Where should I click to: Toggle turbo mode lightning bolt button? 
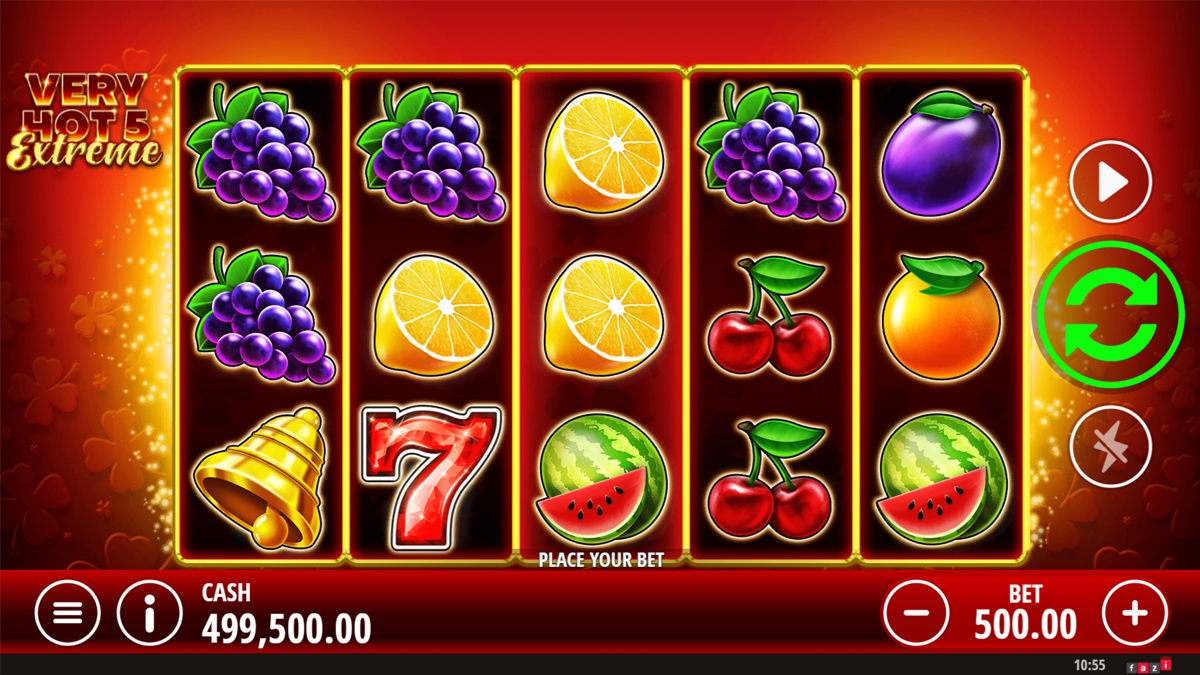click(x=1110, y=444)
